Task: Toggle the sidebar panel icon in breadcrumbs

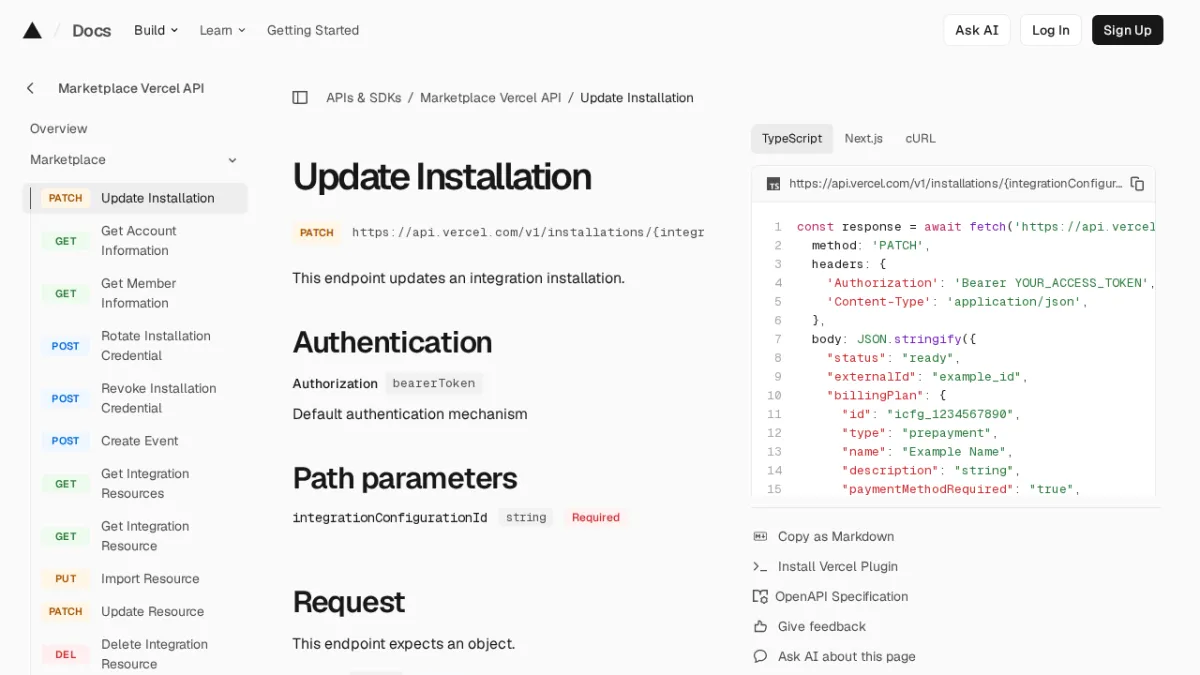Action: (300, 97)
